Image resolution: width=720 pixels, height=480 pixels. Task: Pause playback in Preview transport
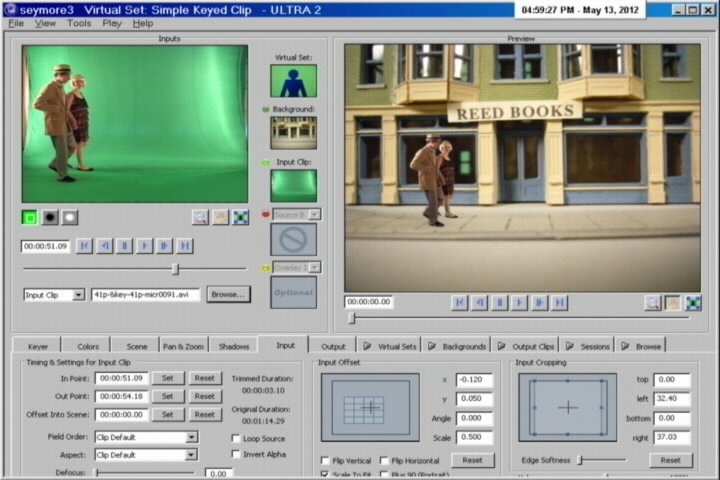[x=500, y=302]
